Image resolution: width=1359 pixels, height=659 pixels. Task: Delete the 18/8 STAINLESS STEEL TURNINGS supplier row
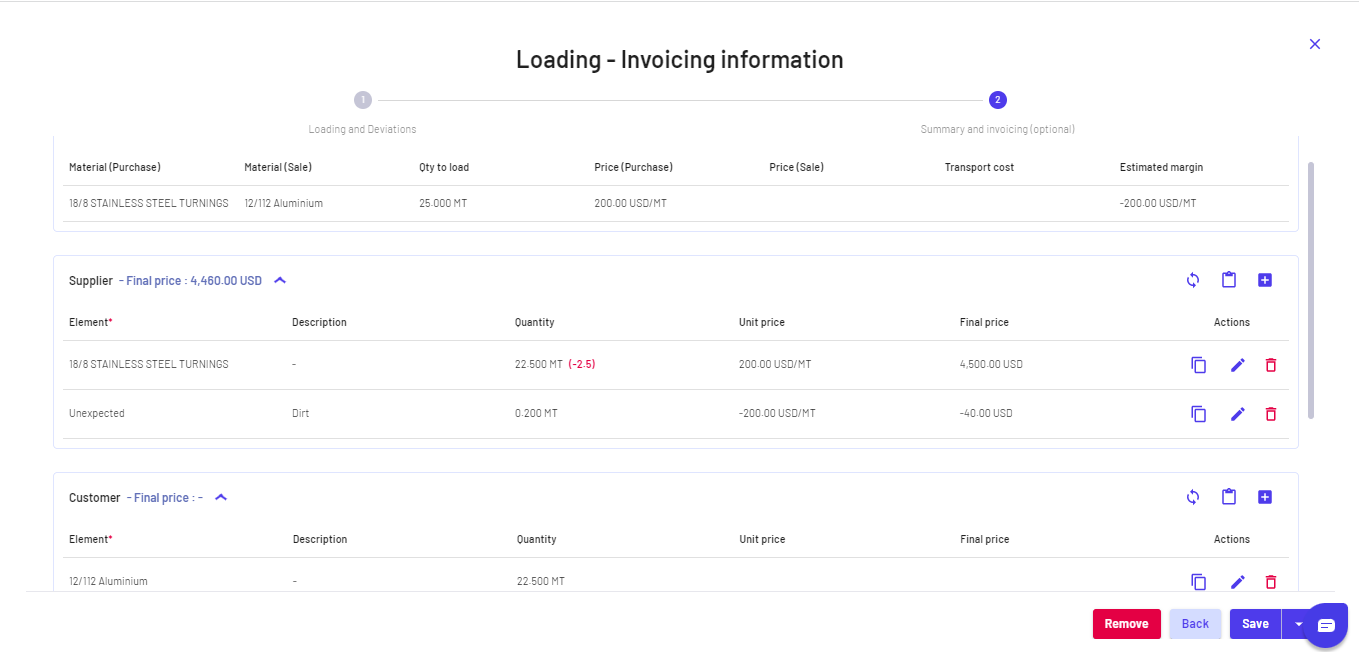point(1271,365)
